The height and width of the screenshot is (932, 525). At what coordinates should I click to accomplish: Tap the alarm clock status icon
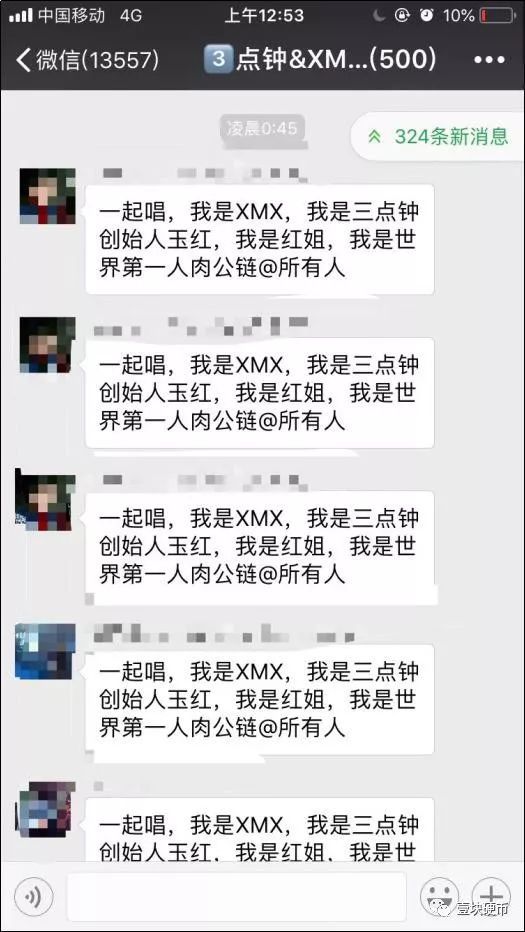click(x=427, y=15)
